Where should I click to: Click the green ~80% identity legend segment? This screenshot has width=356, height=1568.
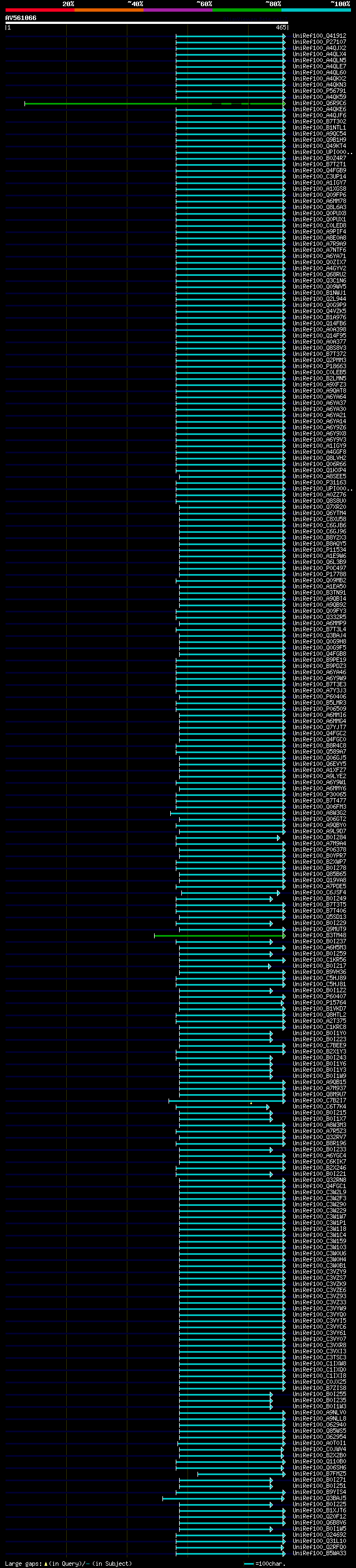pyautogui.click(x=247, y=10)
